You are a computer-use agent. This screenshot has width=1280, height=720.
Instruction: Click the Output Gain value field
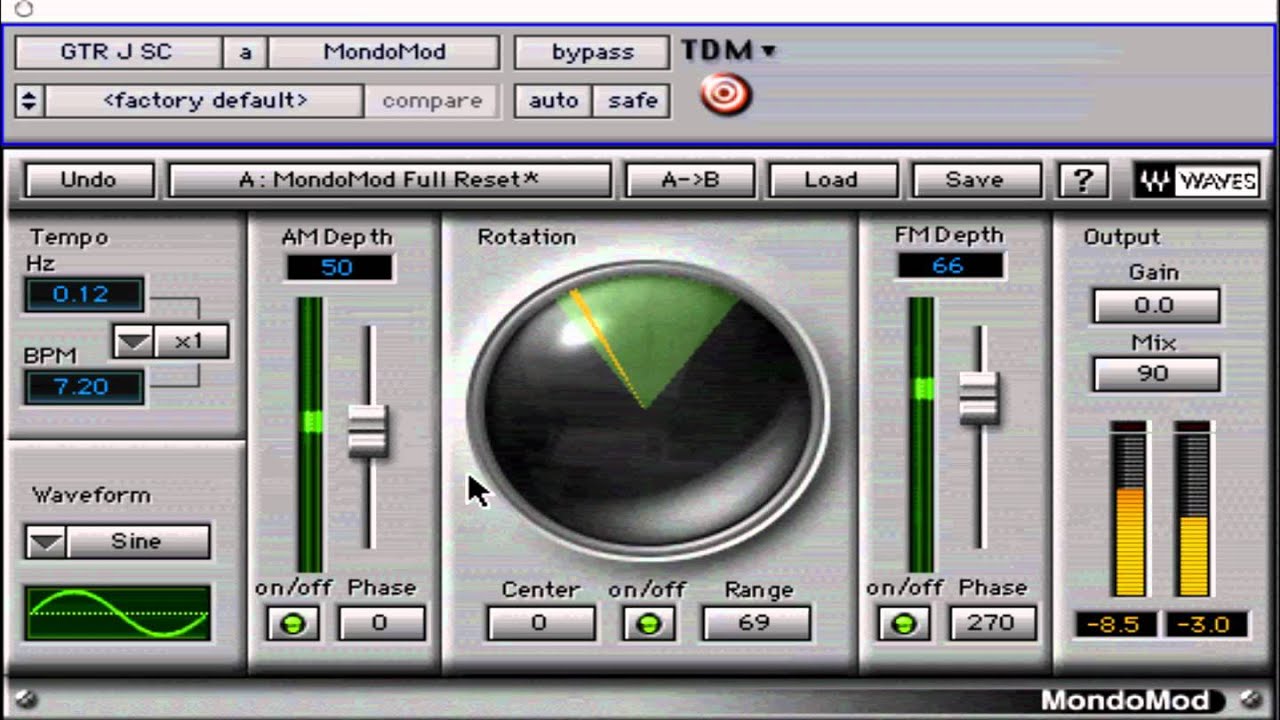click(x=1155, y=306)
